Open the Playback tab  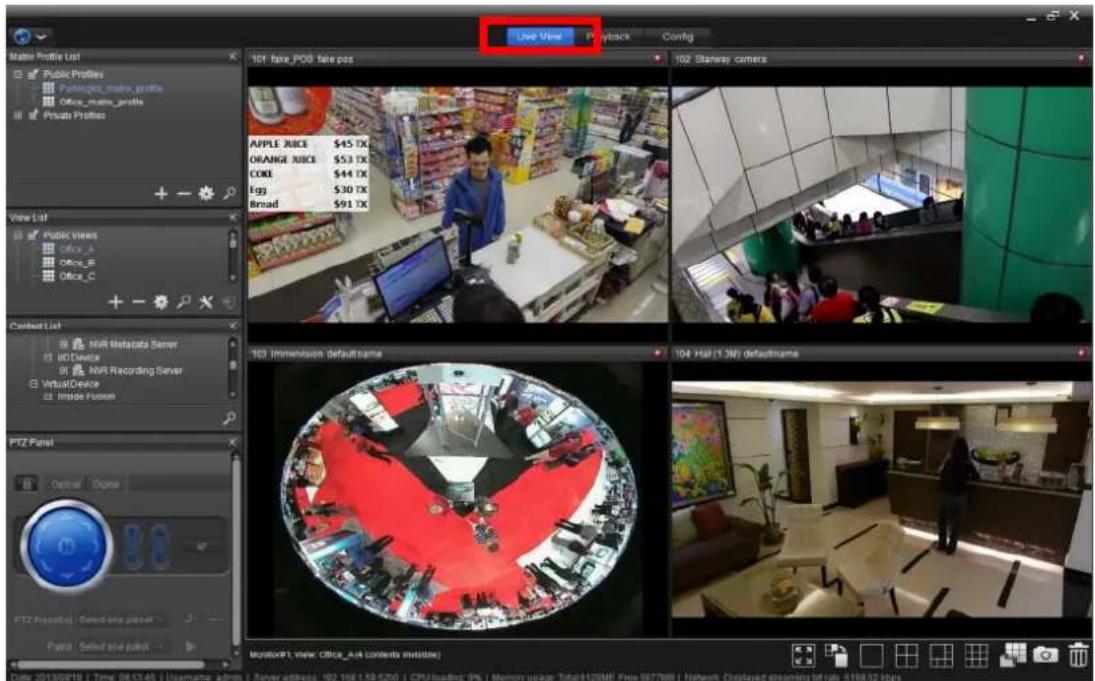(609, 36)
